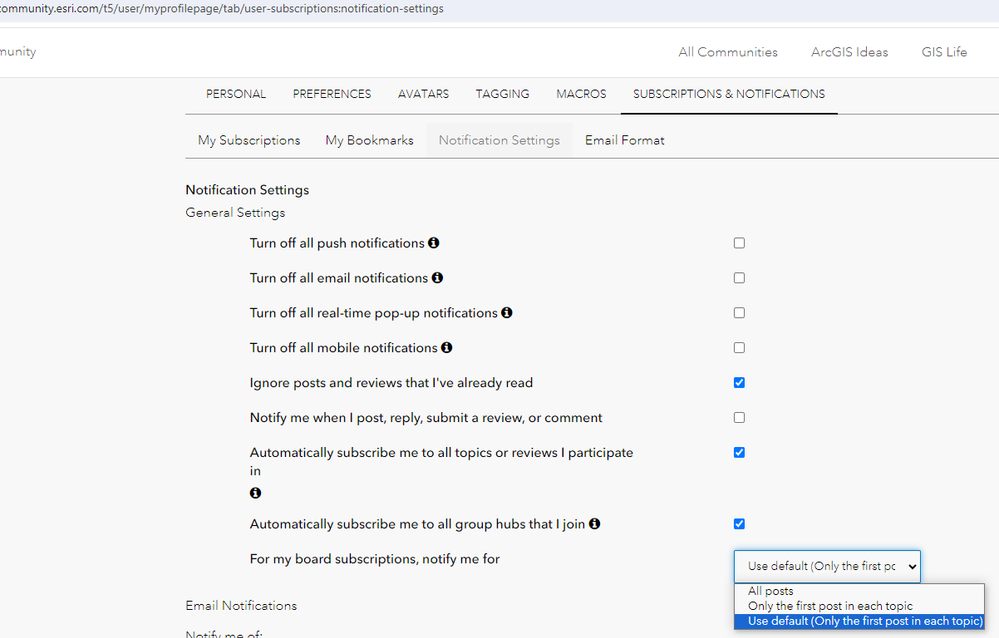The image size is (999, 638).
Task: Select the highlighted Use default option
Action: 859,621
